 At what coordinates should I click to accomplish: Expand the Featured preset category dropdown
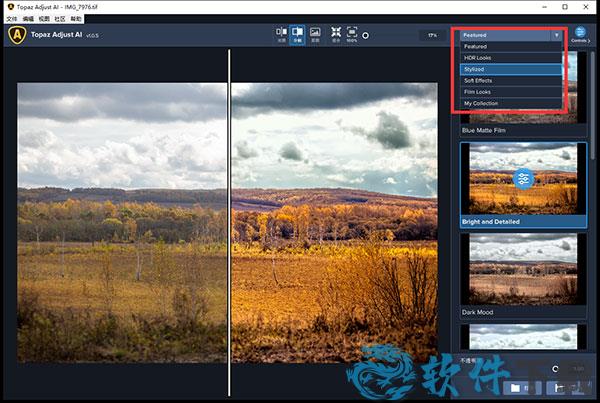(511, 35)
